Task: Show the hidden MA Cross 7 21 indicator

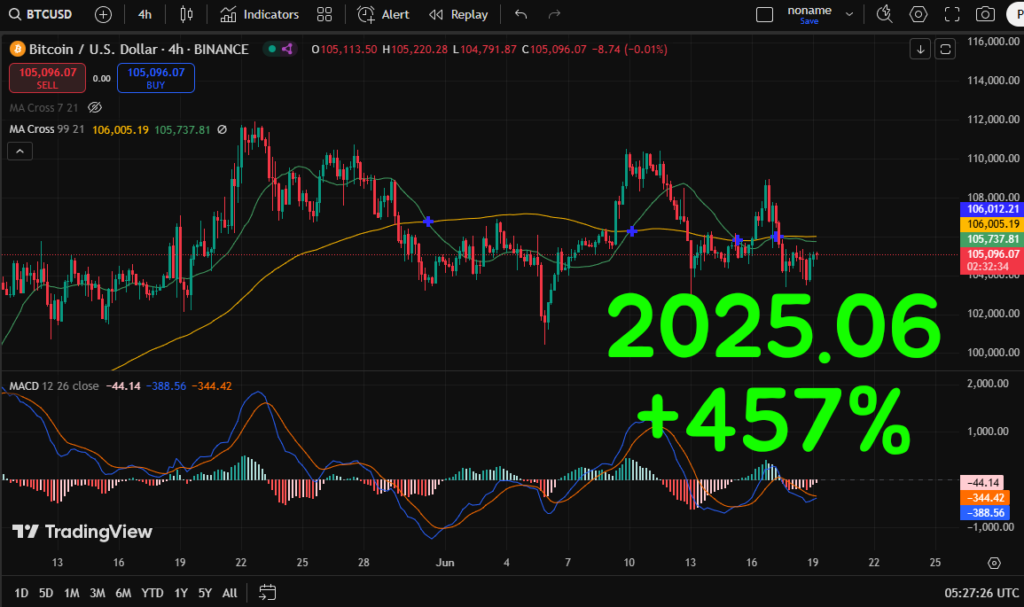Action: 95,108
